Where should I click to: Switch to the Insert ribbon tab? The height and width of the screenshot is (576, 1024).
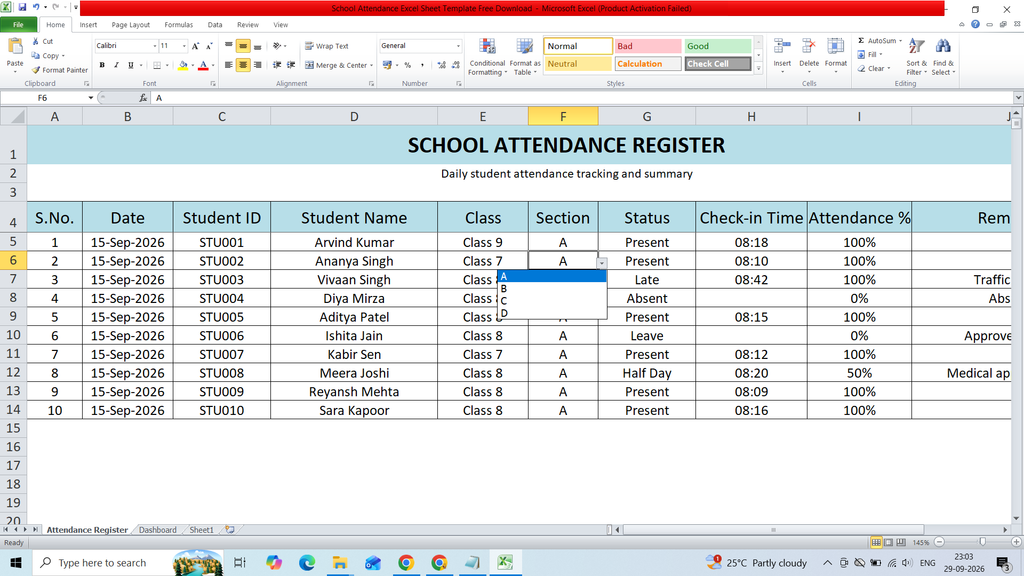pyautogui.click(x=88, y=25)
